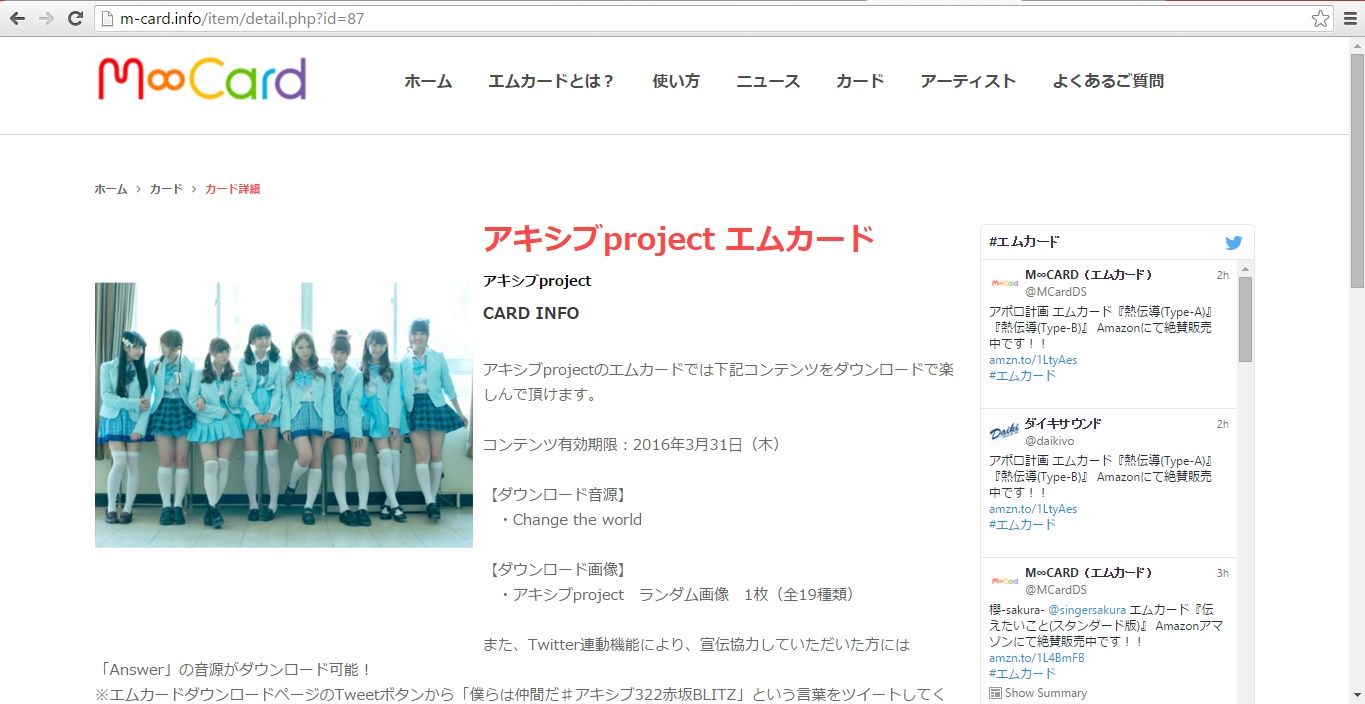This screenshot has height=704, width=1365.
Task: Click the 【ダウンロード音源】 label
Action: pos(558,495)
